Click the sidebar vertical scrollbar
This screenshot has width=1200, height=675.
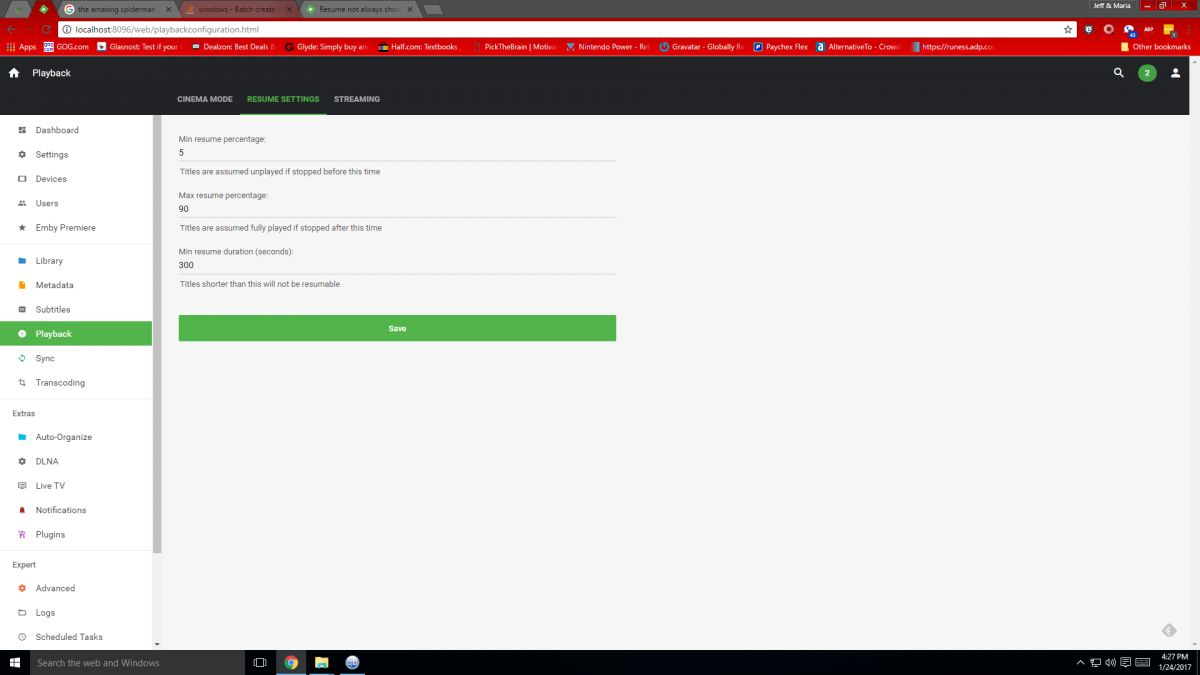pos(156,334)
